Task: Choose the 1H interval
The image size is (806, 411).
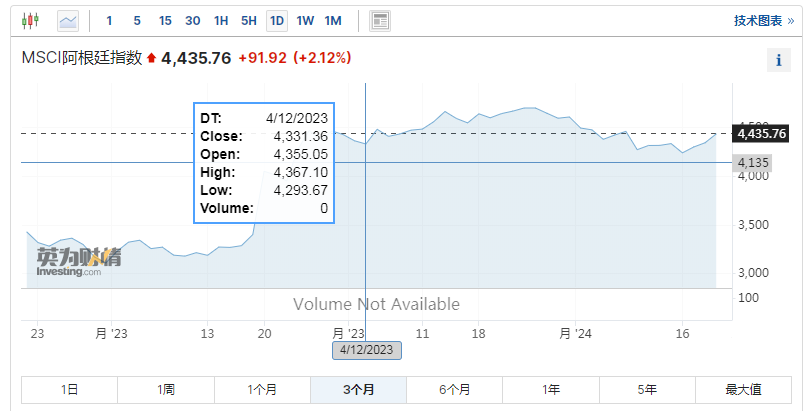Action: 221,21
